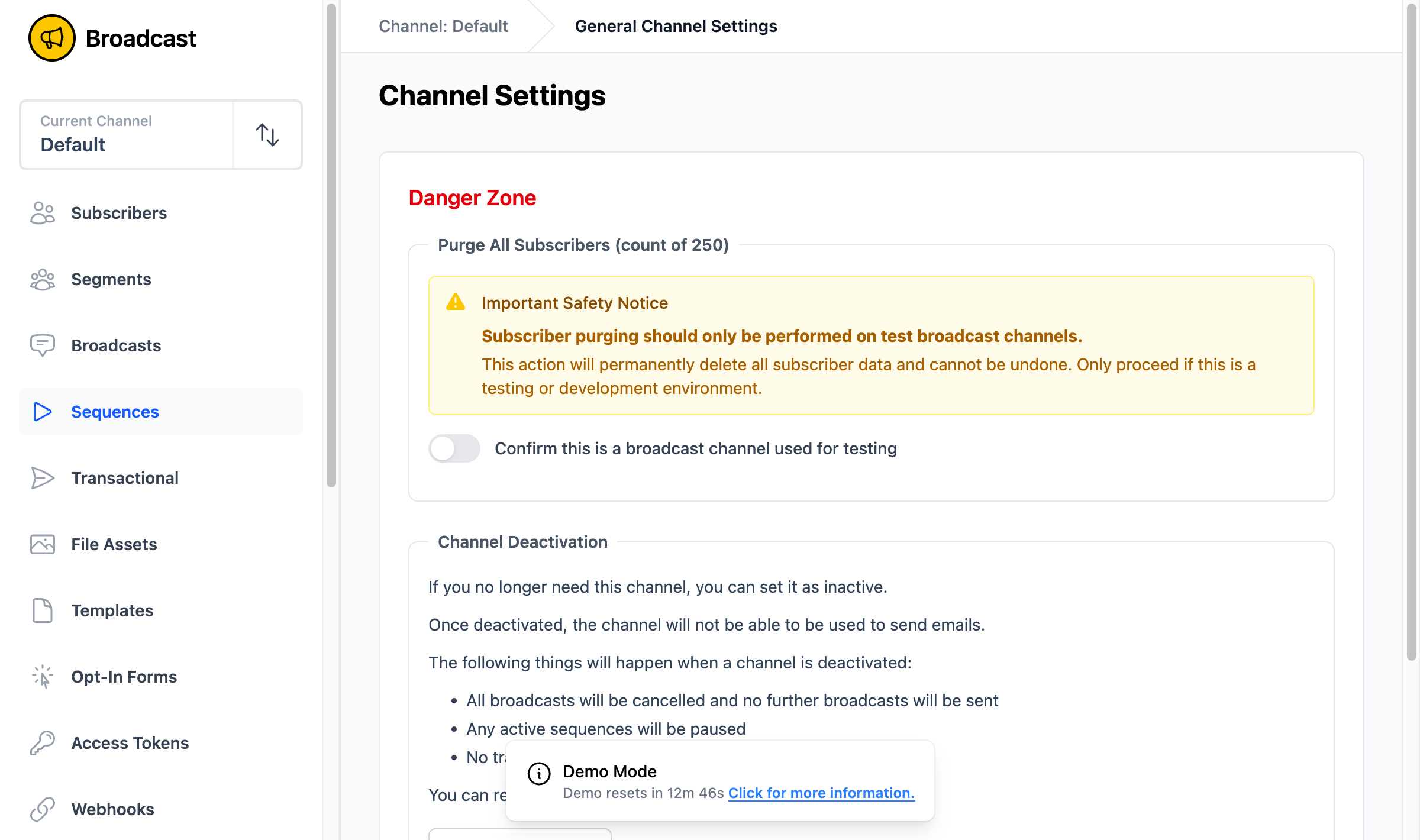Click the safety notice warning triangle icon

tap(455, 302)
